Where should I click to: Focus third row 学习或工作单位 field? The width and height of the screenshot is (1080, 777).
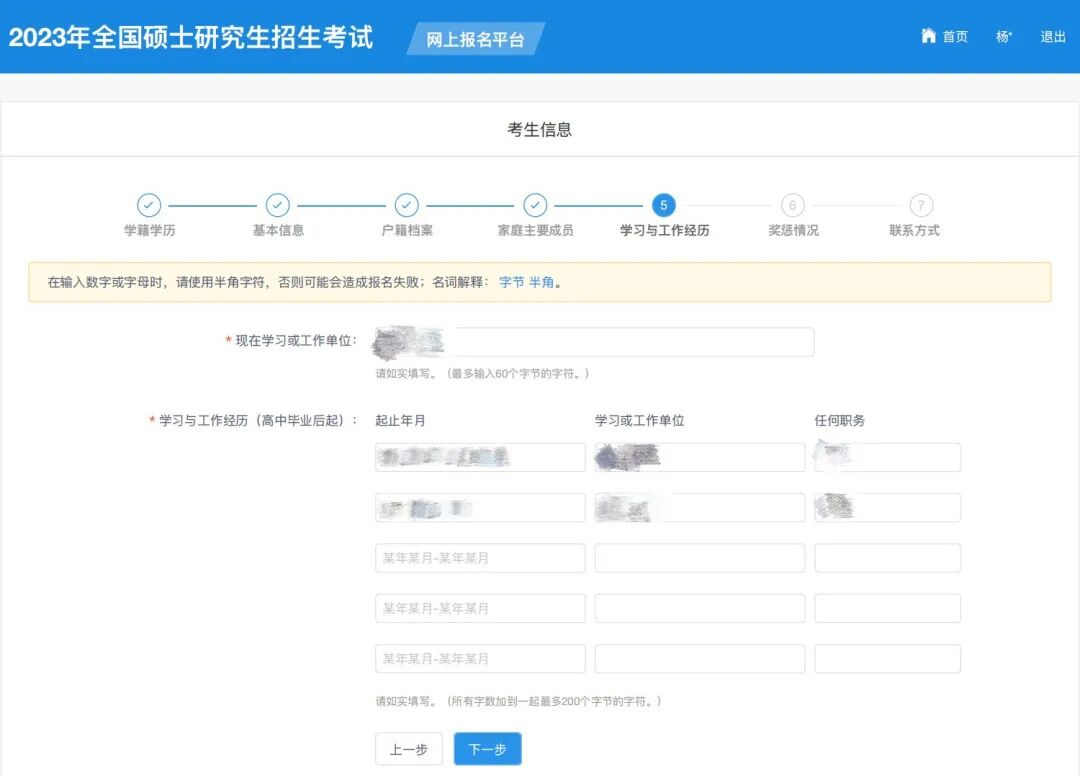pos(700,558)
